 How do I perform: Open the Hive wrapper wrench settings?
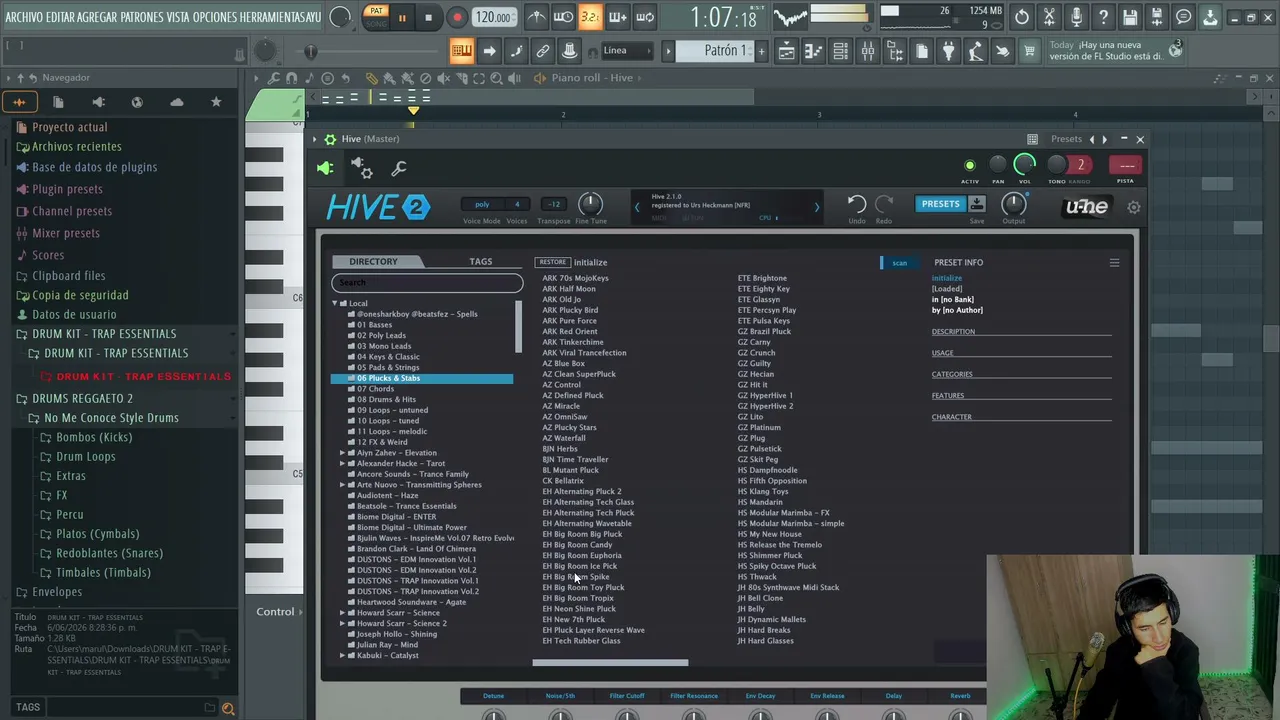[x=399, y=169]
